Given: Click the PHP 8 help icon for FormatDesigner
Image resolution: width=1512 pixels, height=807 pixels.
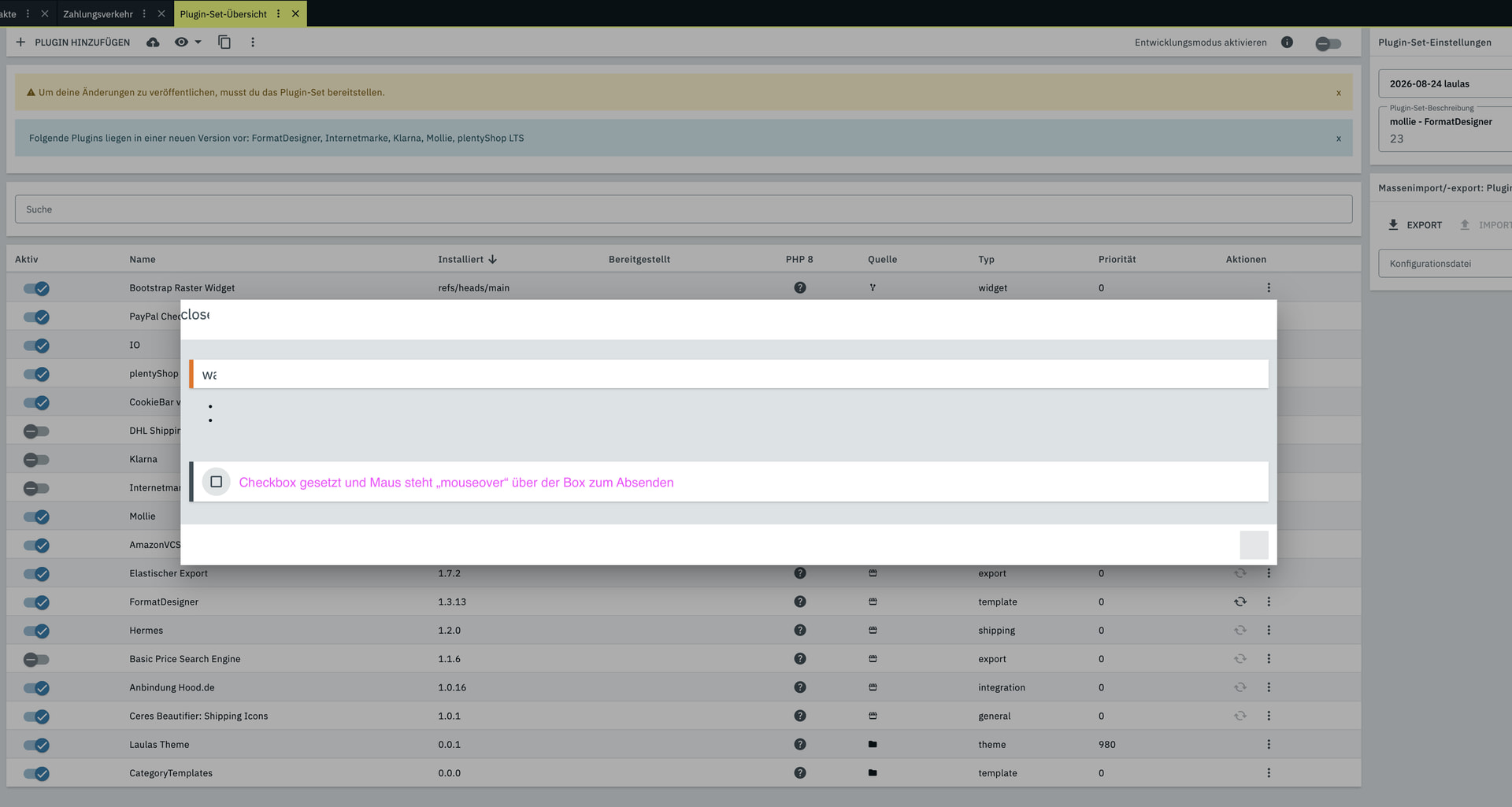Looking at the screenshot, I should tap(800, 602).
